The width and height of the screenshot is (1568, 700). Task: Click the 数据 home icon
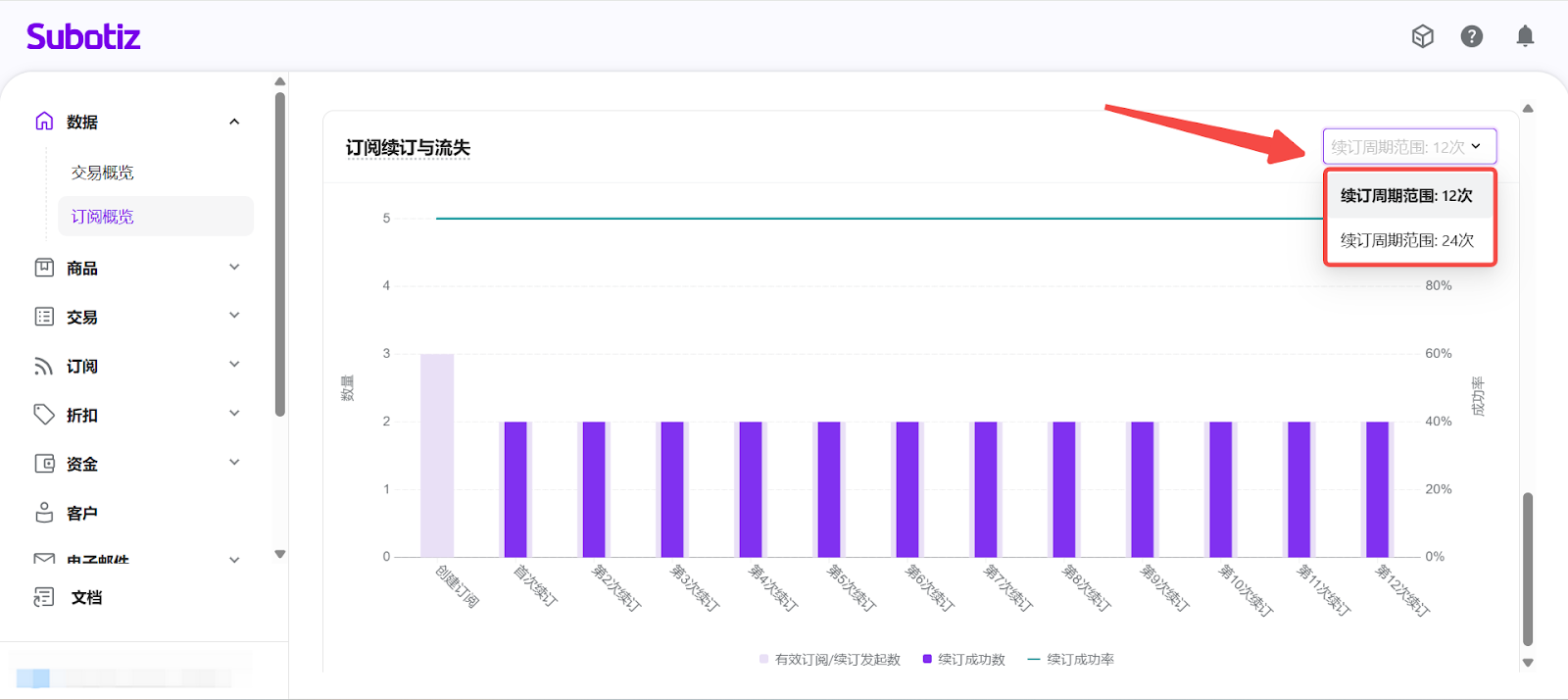point(44,121)
